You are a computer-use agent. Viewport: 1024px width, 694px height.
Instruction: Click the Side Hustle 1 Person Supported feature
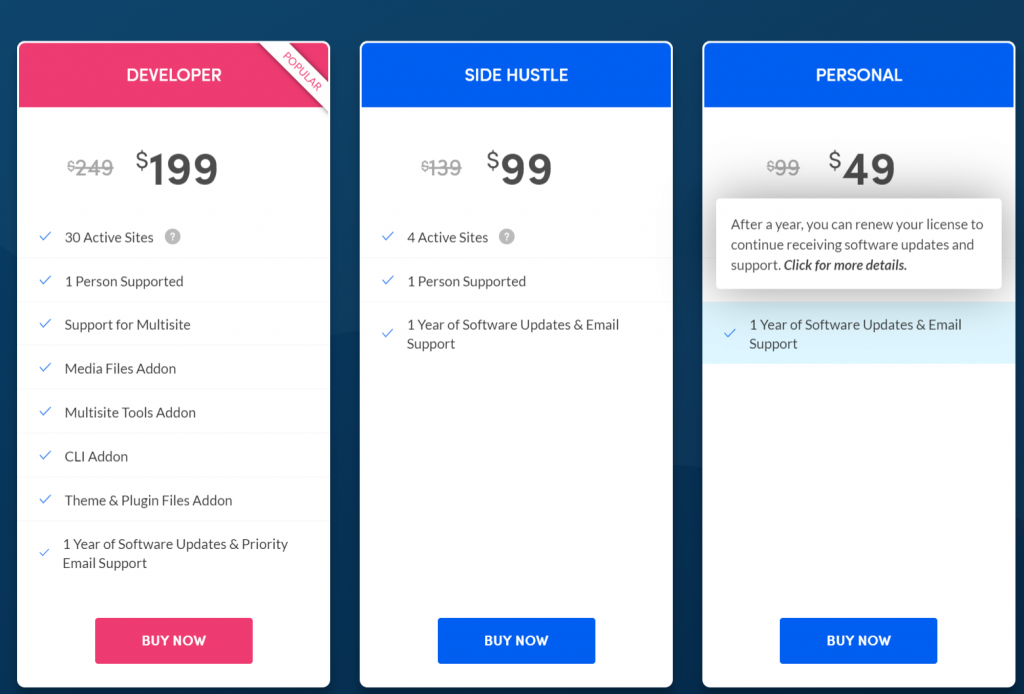click(466, 281)
